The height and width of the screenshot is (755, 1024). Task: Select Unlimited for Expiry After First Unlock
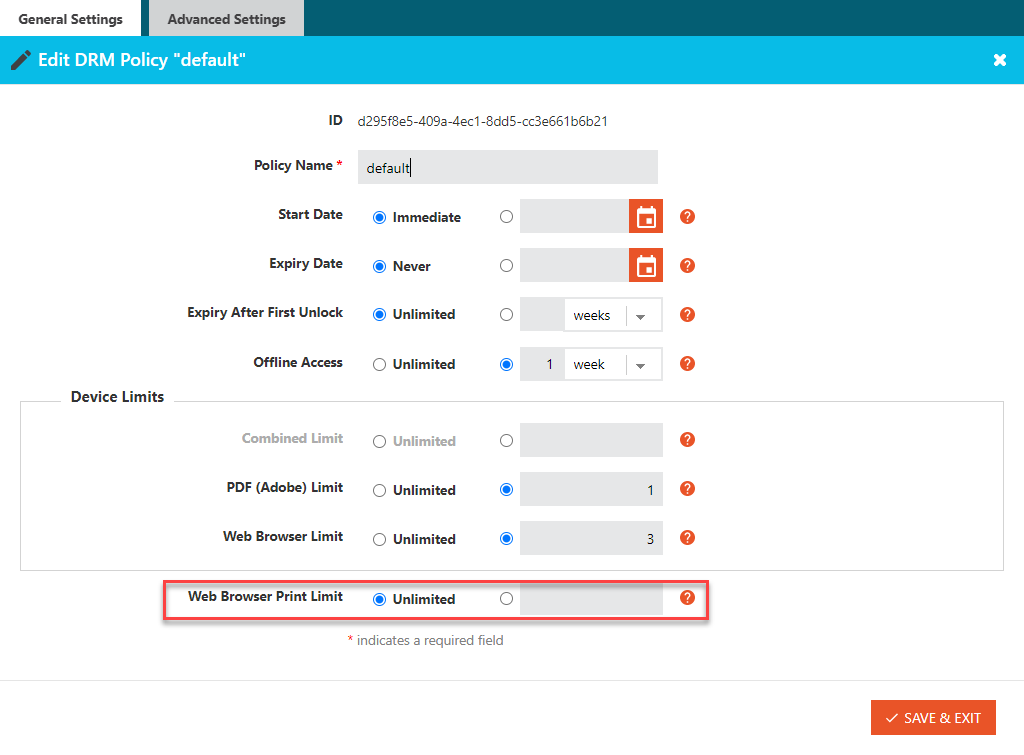click(x=379, y=315)
